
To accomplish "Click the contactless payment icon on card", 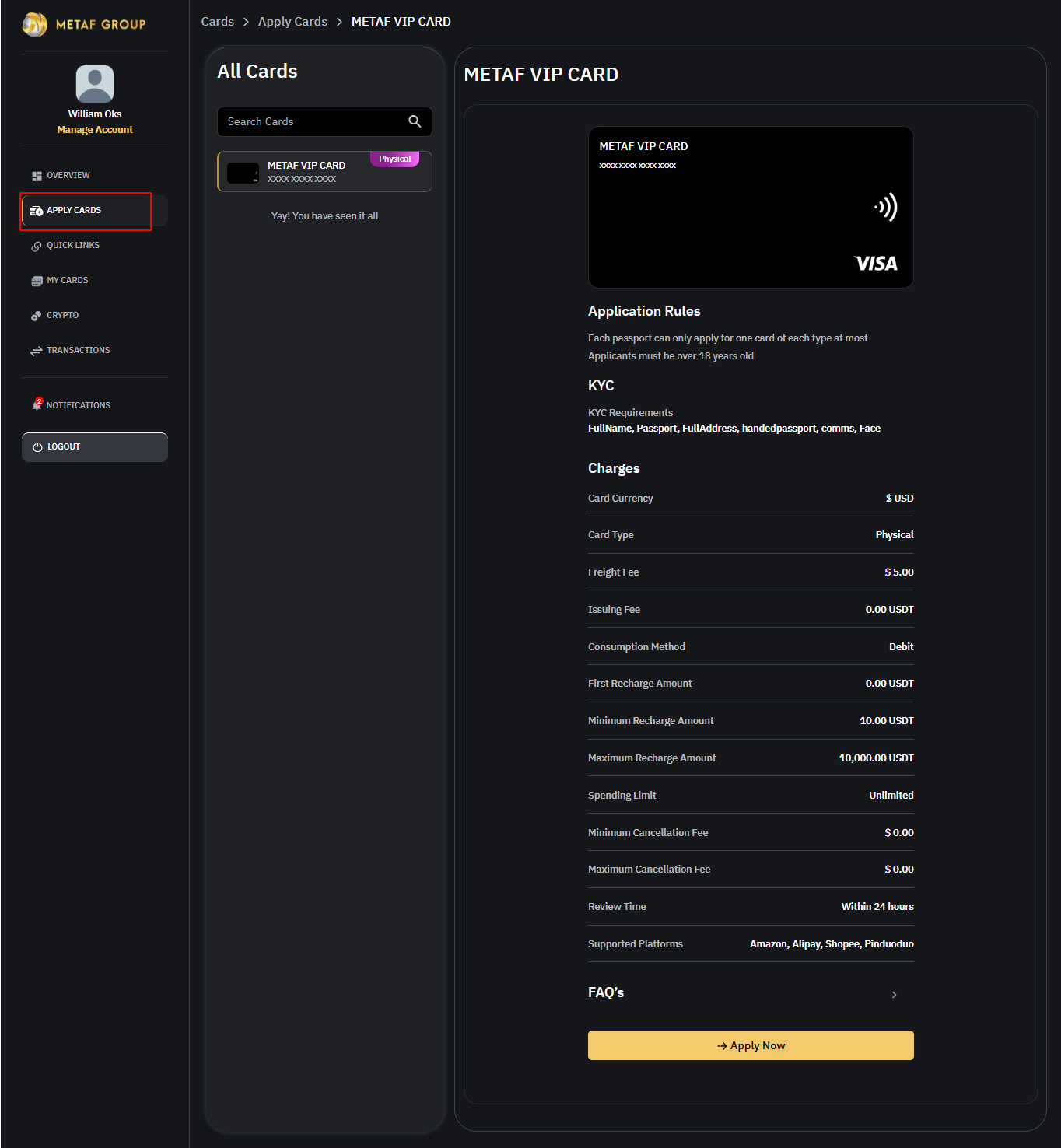I will click(886, 207).
